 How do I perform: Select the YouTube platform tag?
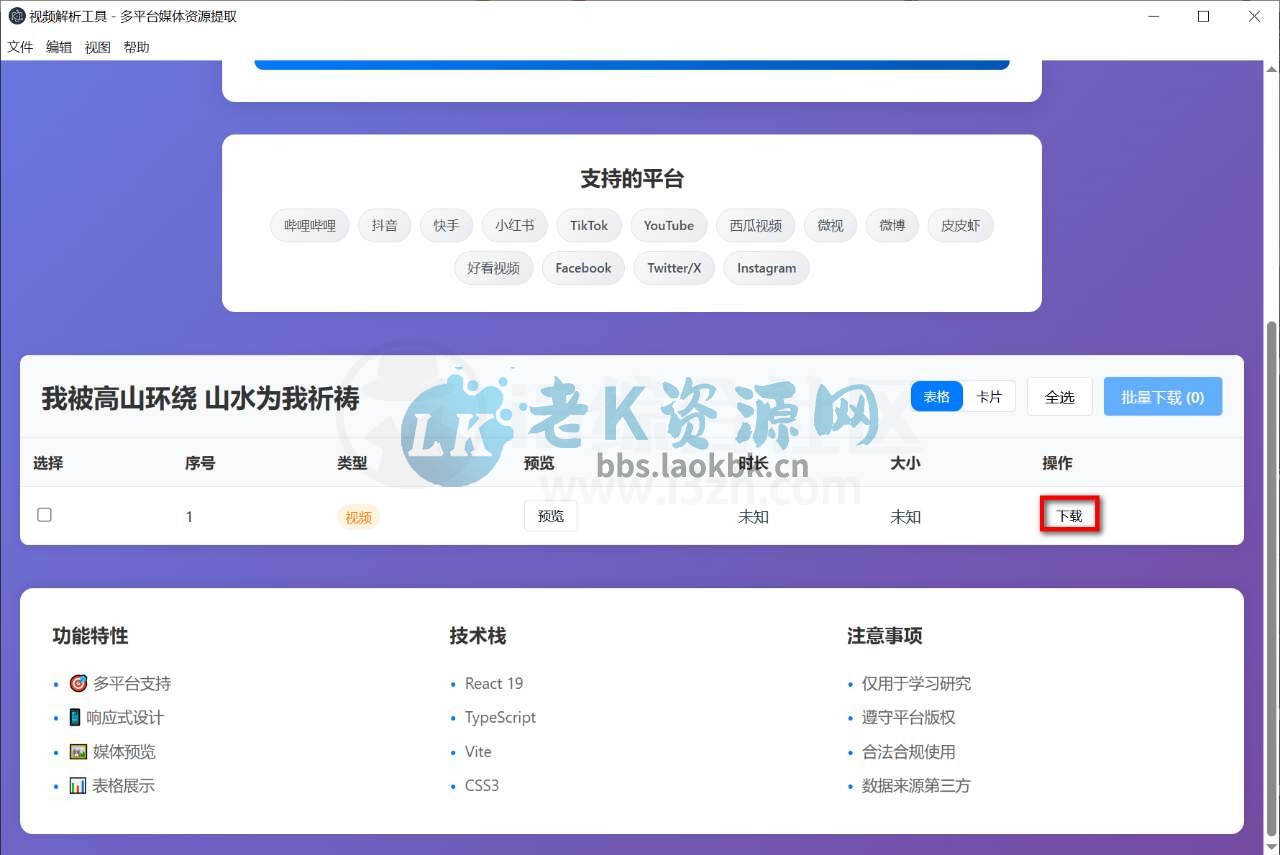coord(669,226)
